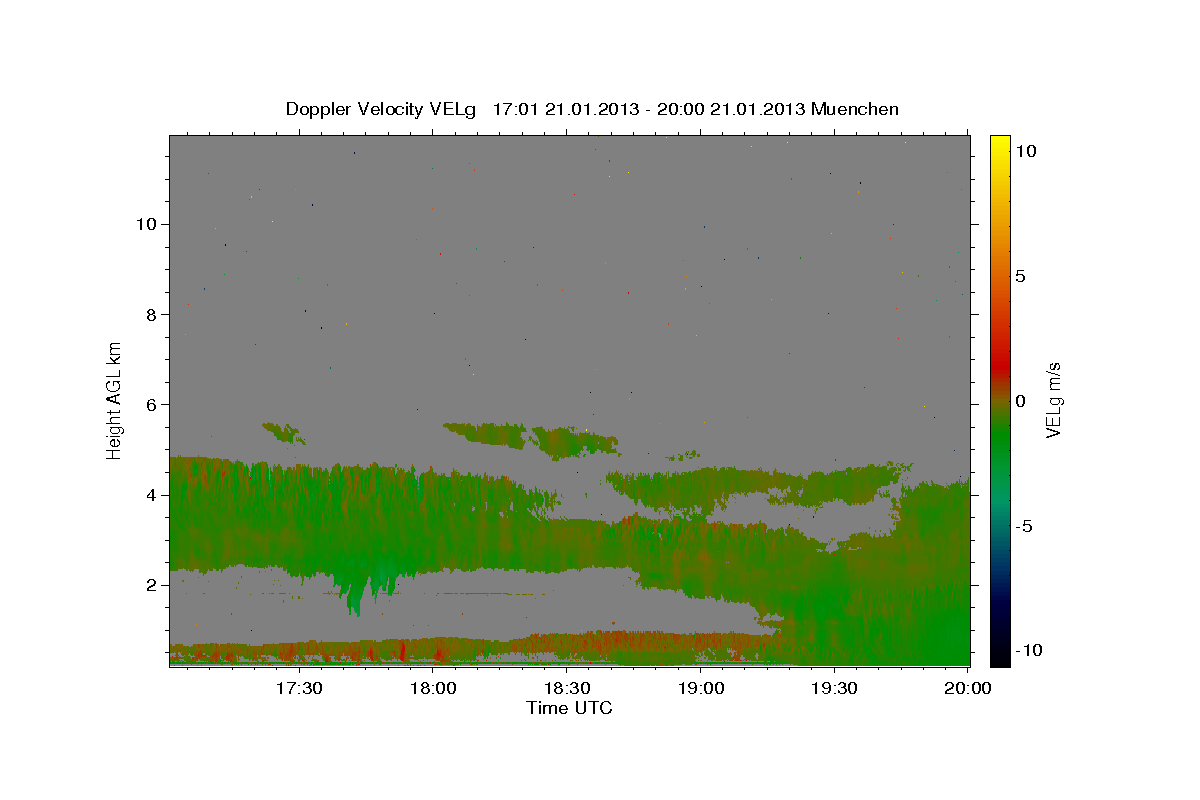Click the 18:30 time tick label
The width and height of the screenshot is (1200, 800).
pos(566,688)
